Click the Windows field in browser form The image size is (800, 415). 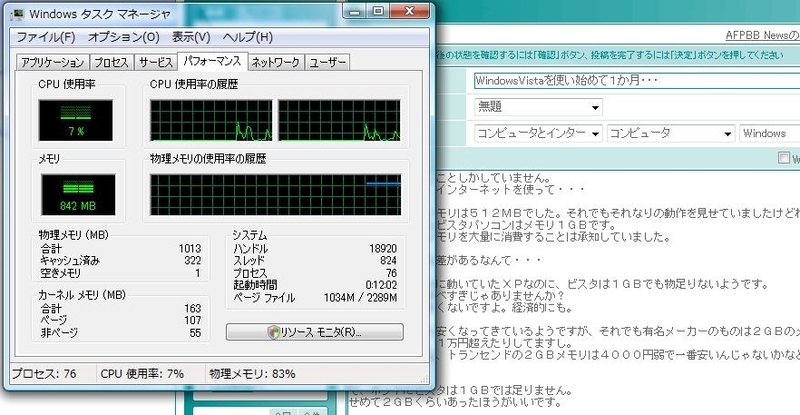tap(770, 133)
